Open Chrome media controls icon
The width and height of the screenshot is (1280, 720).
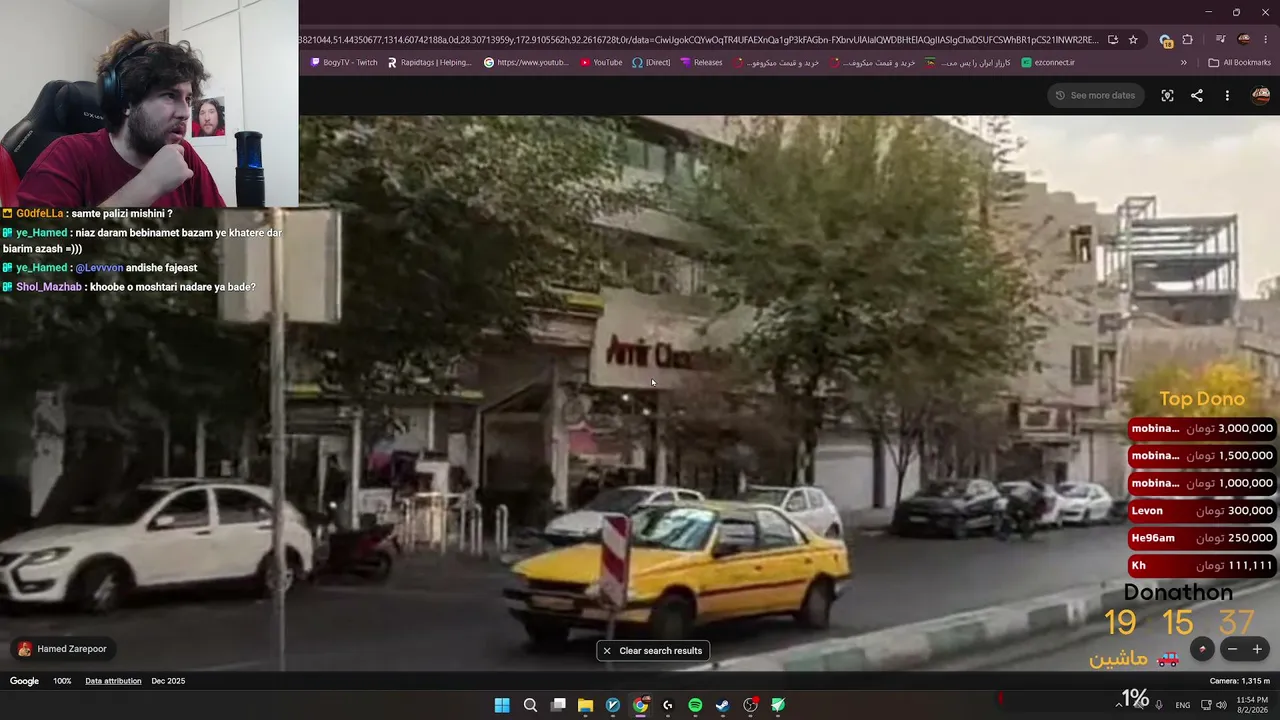[1220, 40]
